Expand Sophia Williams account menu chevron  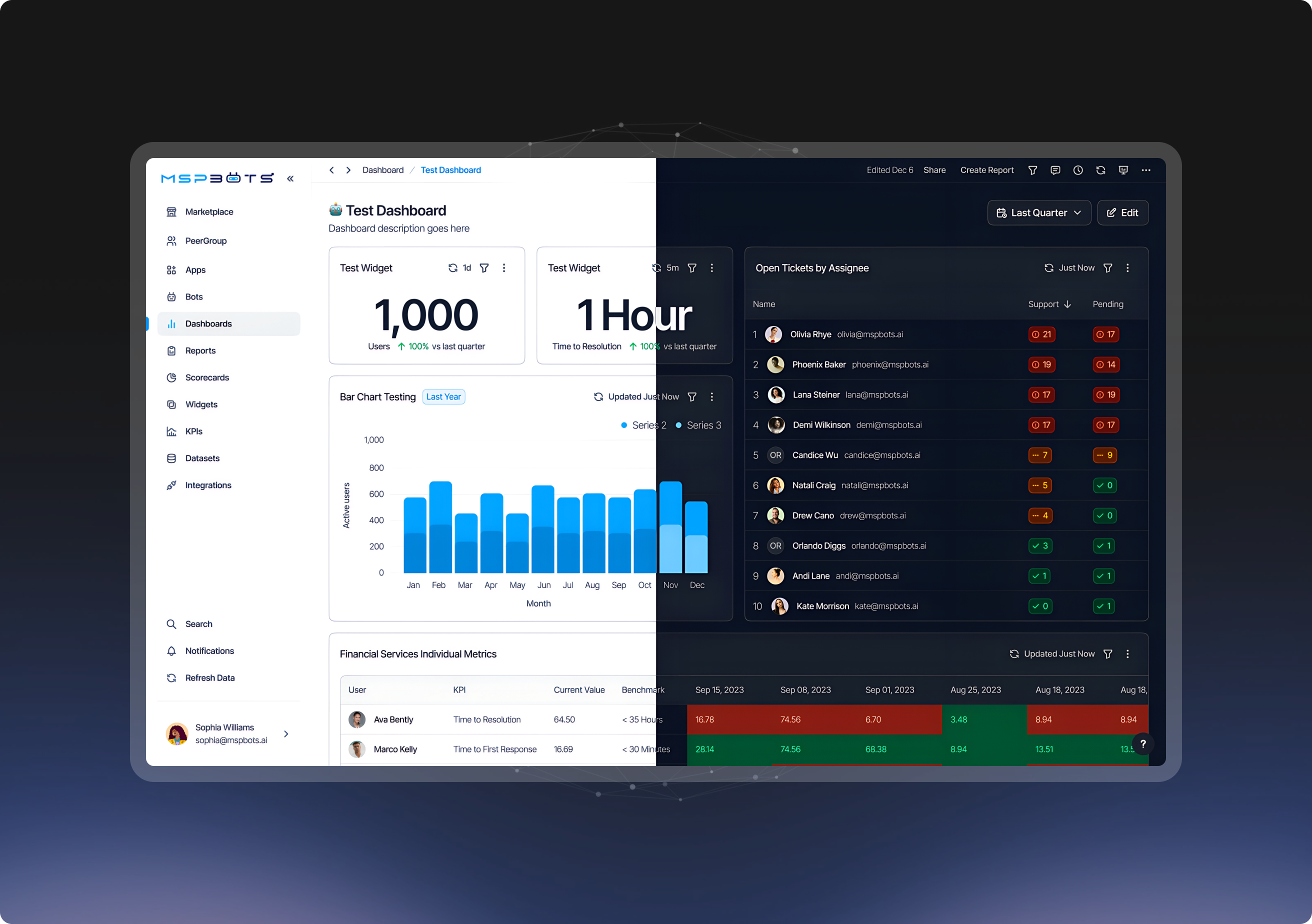pyautogui.click(x=286, y=733)
